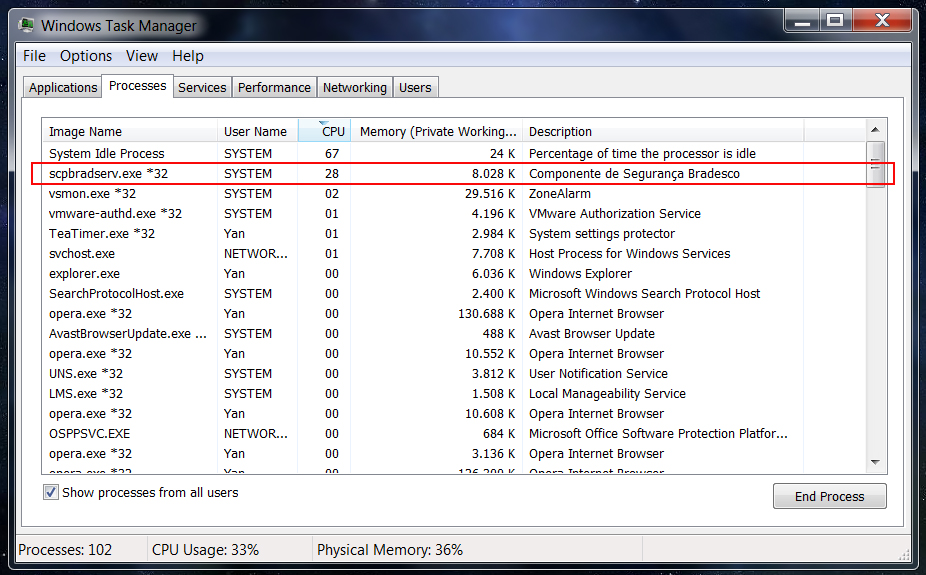Click Microsoft Windows Search Protocol Host description

coord(644,294)
